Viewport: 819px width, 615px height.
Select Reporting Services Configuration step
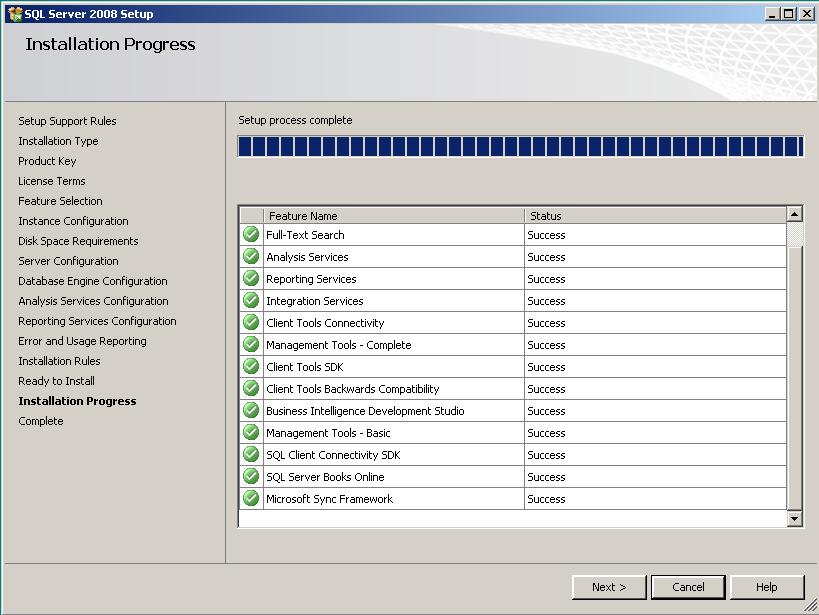click(97, 321)
